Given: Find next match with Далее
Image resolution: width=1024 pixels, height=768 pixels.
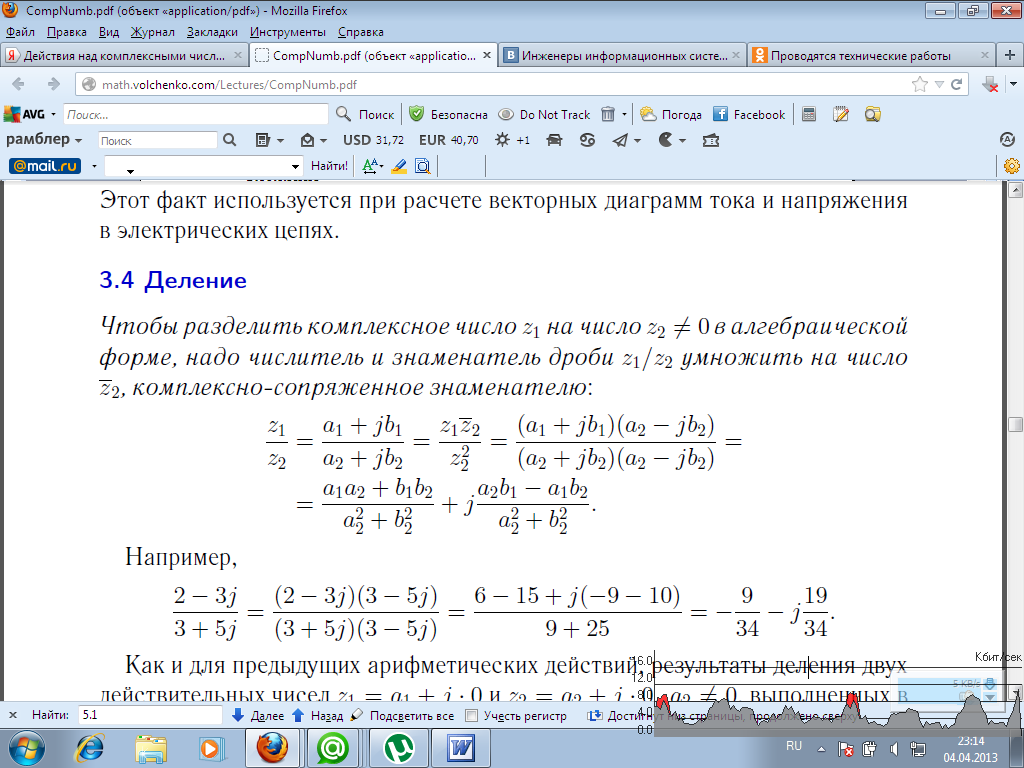Looking at the screenshot, I should tap(259, 715).
